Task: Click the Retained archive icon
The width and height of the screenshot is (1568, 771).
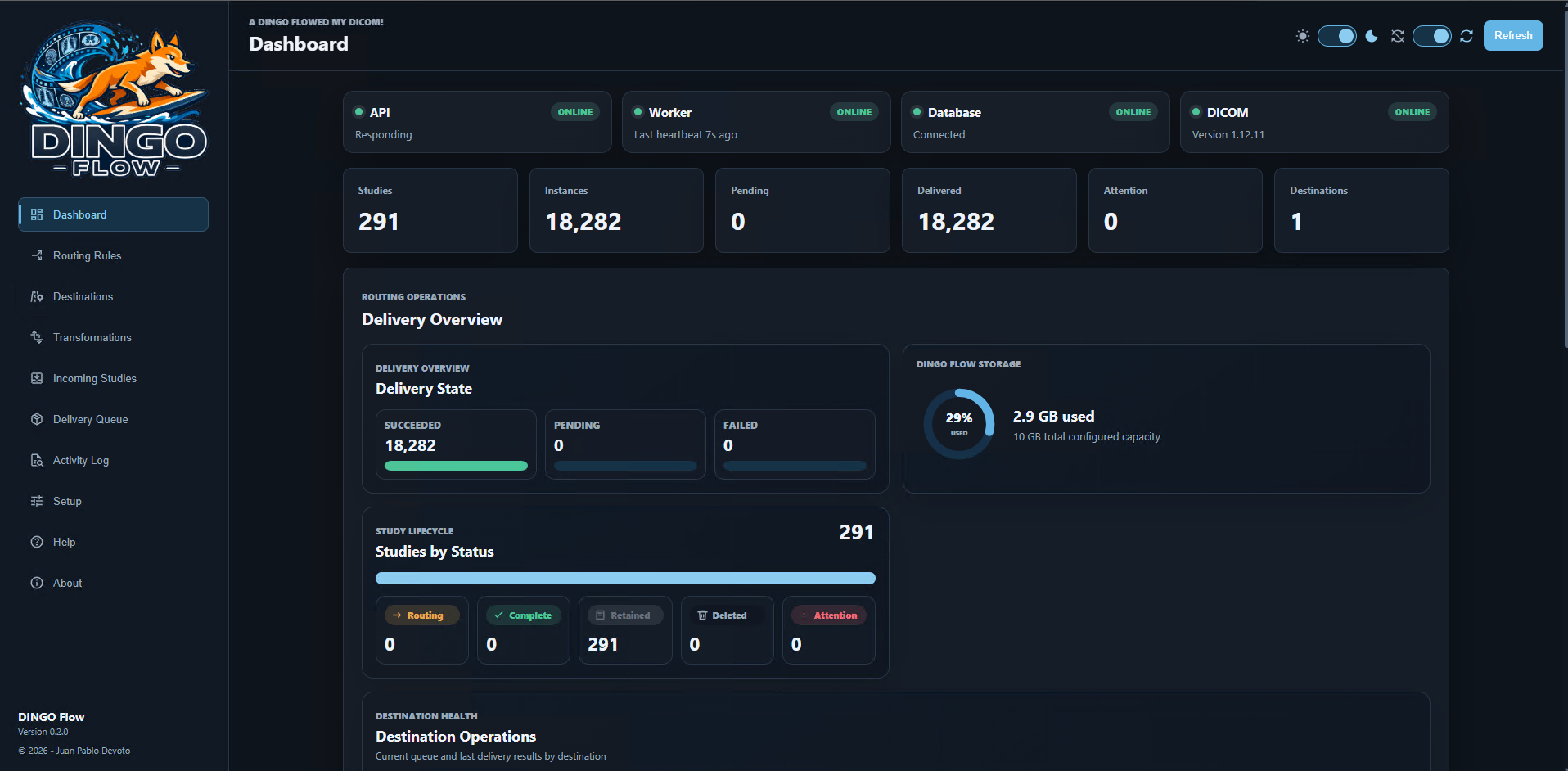Action: [x=601, y=615]
